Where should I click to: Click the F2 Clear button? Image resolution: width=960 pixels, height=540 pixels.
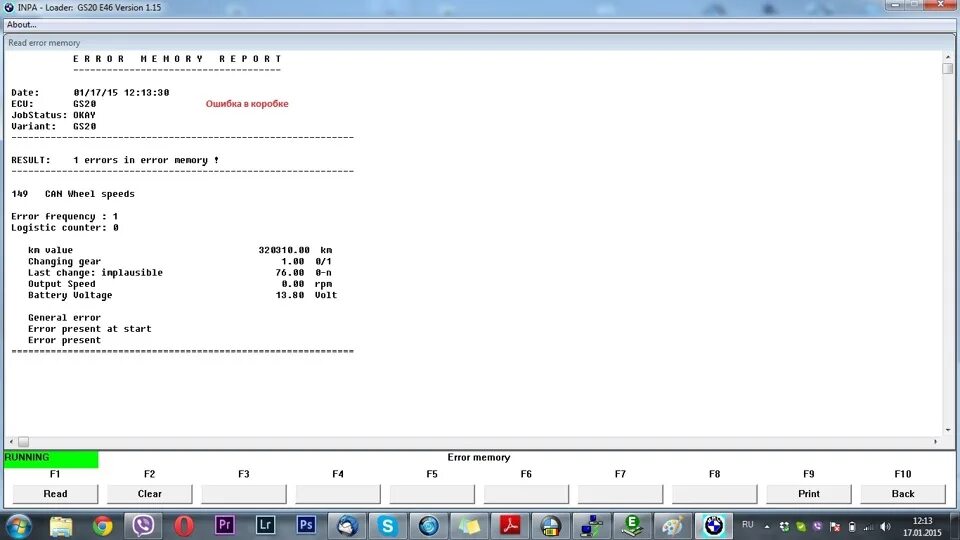point(149,493)
